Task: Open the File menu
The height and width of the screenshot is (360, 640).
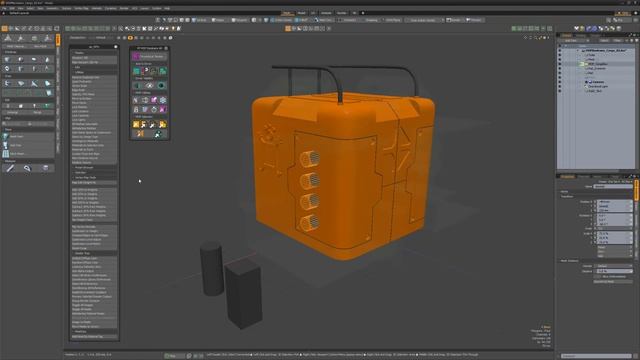Action: 4,8
